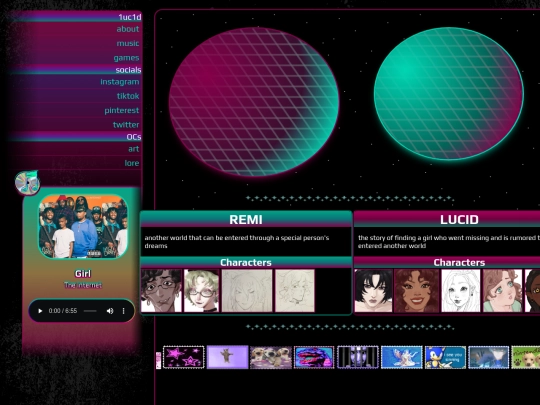Click the Sonic stamp
The height and width of the screenshot is (405, 540).
(445, 357)
